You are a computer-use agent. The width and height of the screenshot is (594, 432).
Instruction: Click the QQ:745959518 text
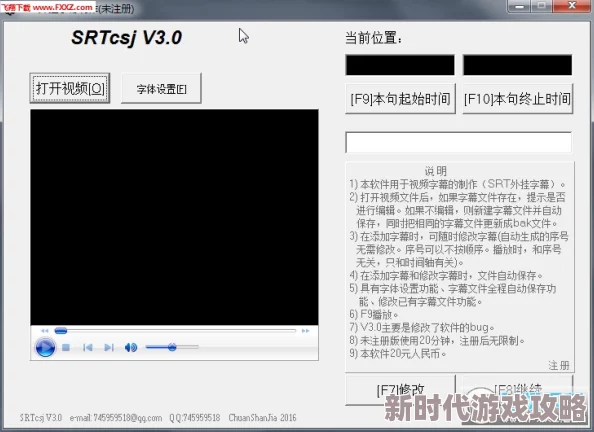click(x=195, y=418)
